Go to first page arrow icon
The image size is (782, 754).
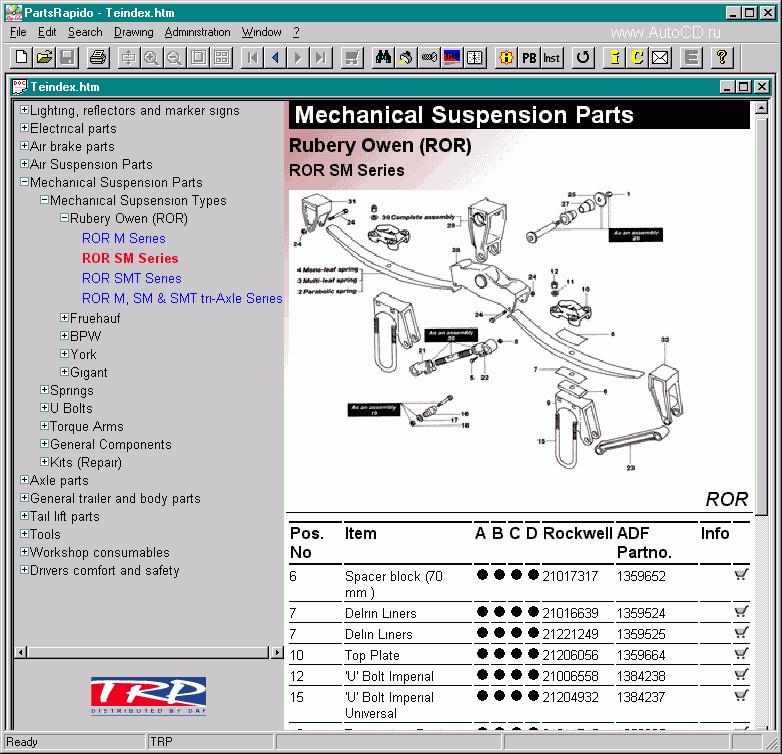[x=252, y=58]
